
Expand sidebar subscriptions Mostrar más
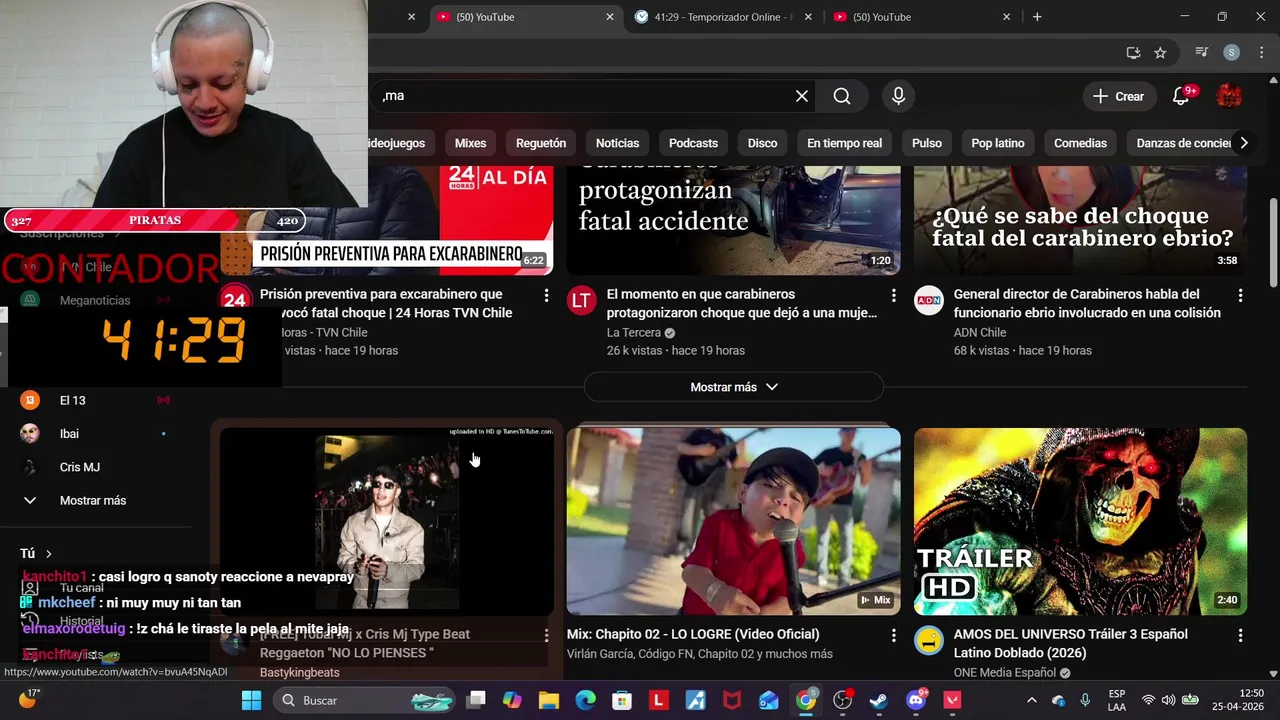92,501
